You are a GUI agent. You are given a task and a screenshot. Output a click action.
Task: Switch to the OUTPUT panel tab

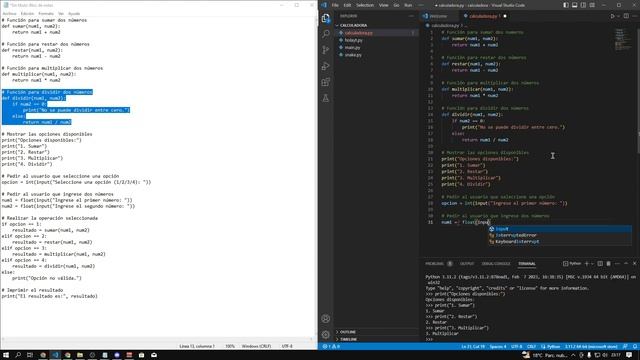pyautogui.click(x=467, y=264)
